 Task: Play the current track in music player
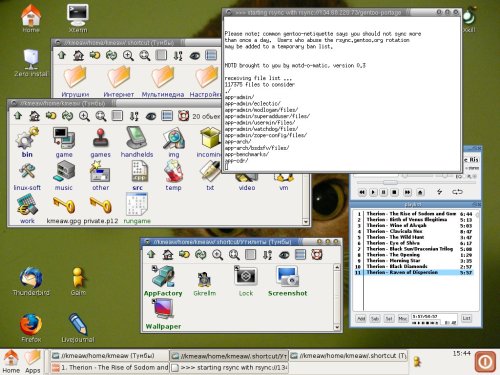(373, 192)
